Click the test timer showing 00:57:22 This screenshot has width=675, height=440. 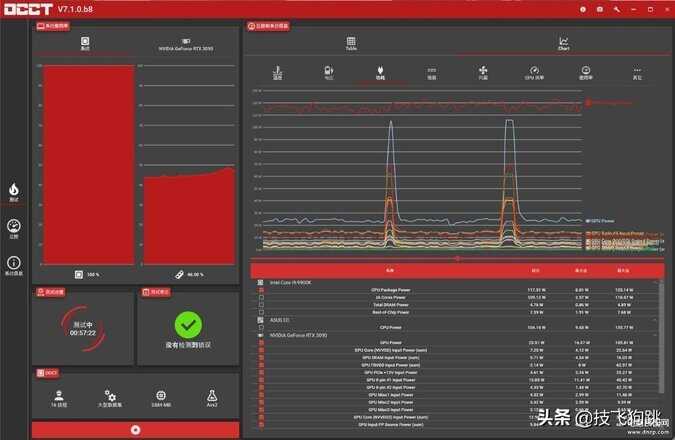point(83,329)
